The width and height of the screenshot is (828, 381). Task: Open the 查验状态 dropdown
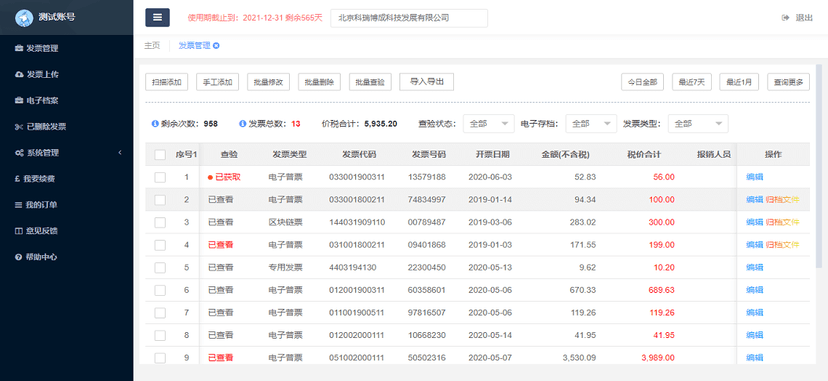489,124
